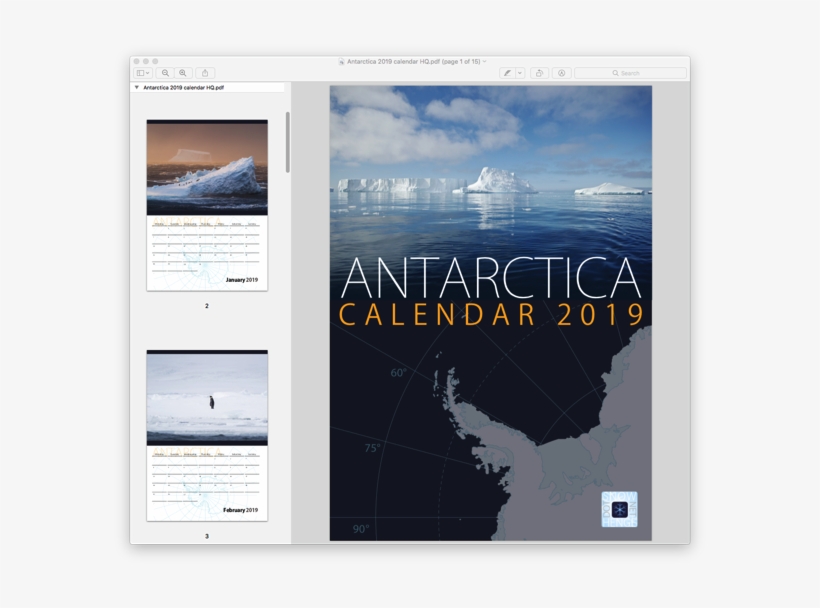Open the Share menu icon

205,73
